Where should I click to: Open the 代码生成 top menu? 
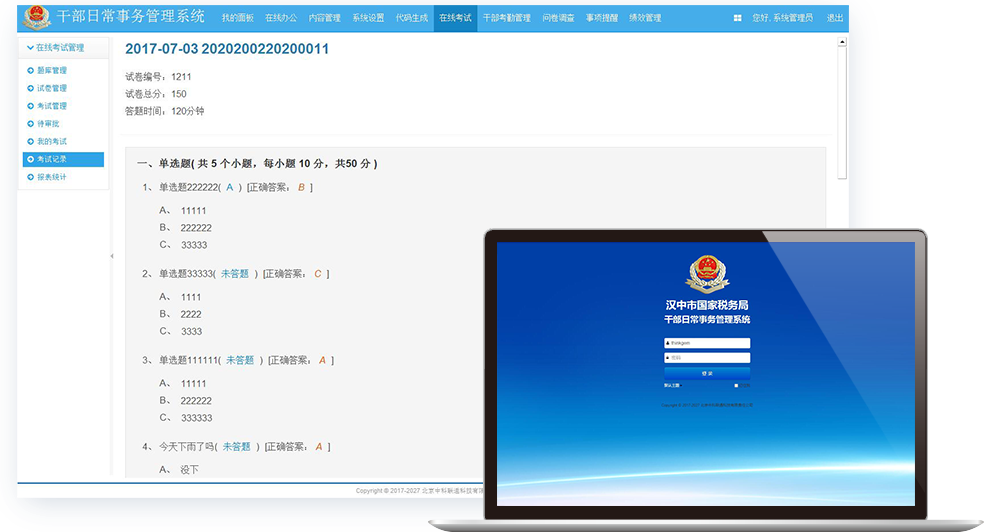(x=411, y=18)
